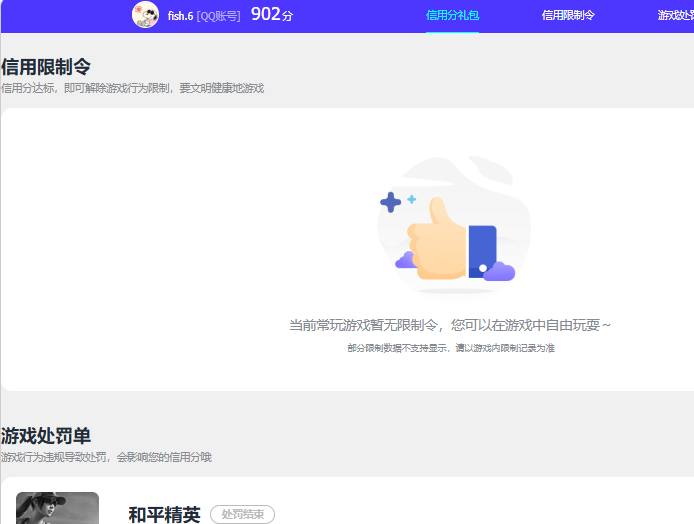This screenshot has height=524, width=694.
Task: Click the fish.6 user avatar
Action: tap(145, 15)
